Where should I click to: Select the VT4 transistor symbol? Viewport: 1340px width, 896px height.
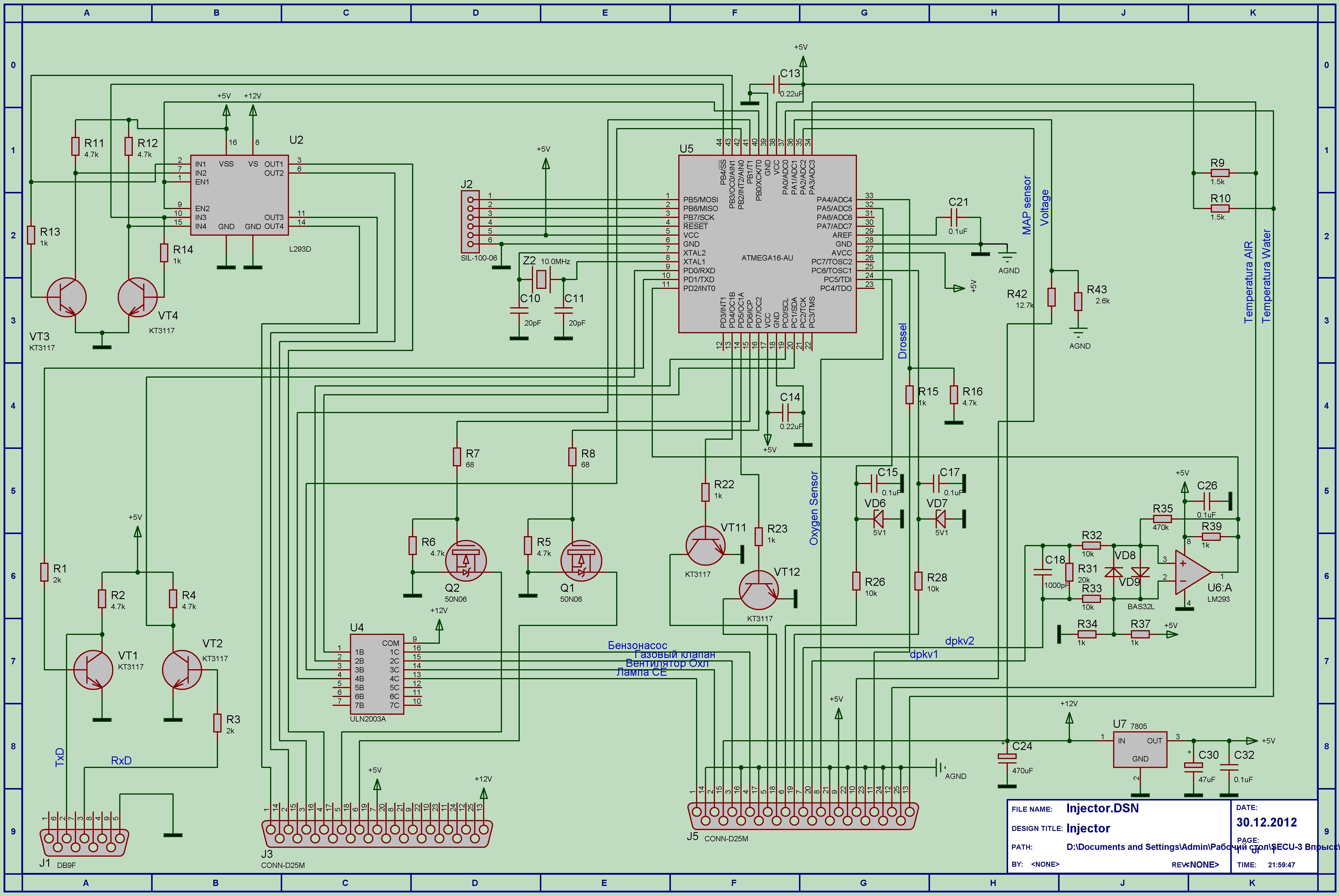tap(138, 297)
